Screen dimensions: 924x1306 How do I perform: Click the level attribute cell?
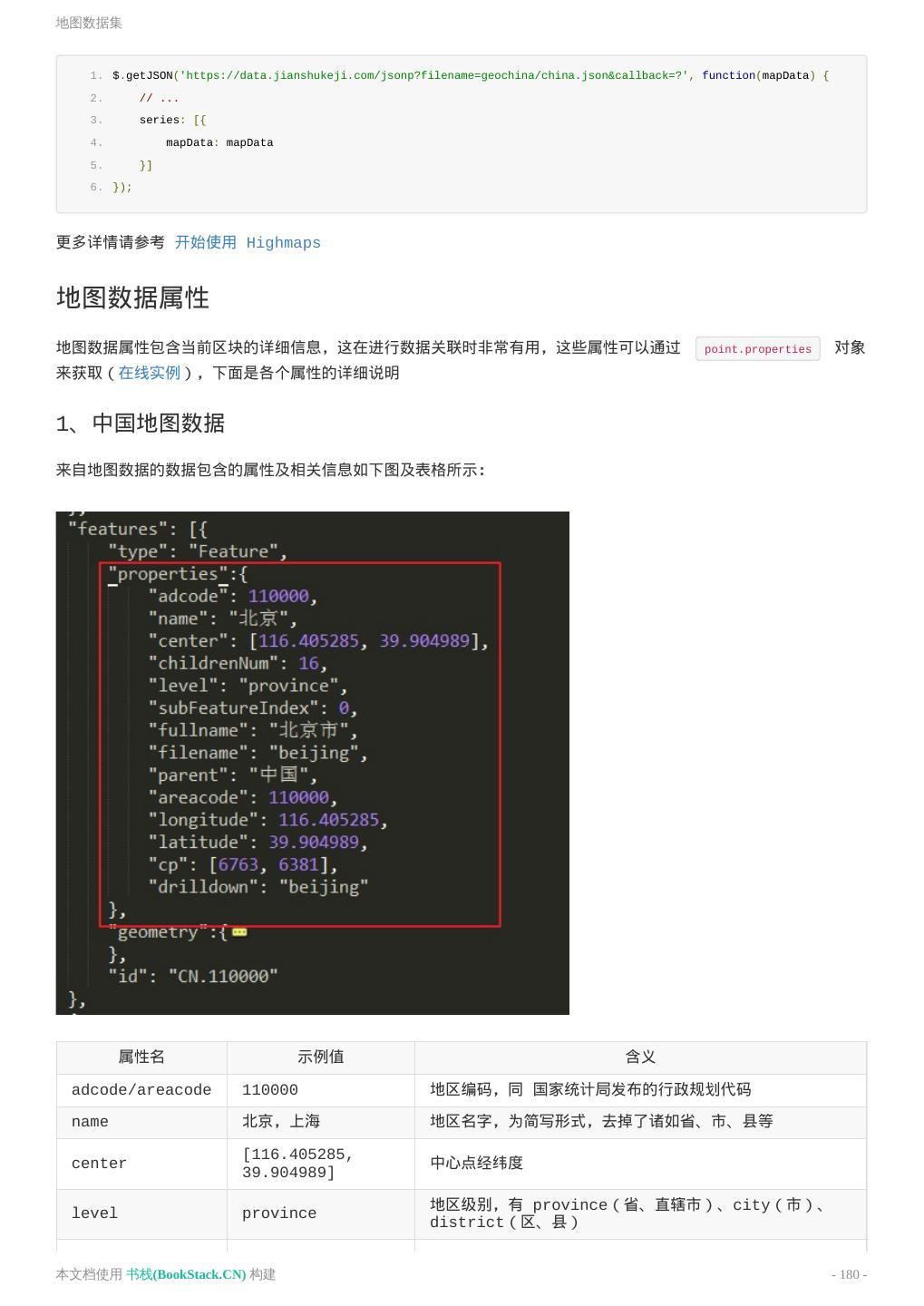pos(141,1213)
